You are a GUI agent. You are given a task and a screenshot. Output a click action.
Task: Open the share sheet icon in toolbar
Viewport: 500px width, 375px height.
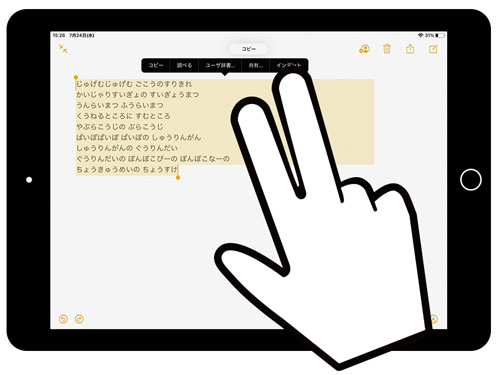pos(410,49)
